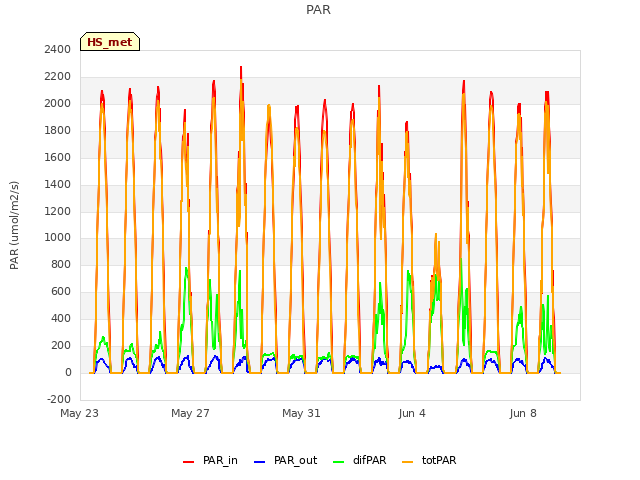Toggle the PAR_out legend entry
The image size is (640, 480).
[x=285, y=460]
